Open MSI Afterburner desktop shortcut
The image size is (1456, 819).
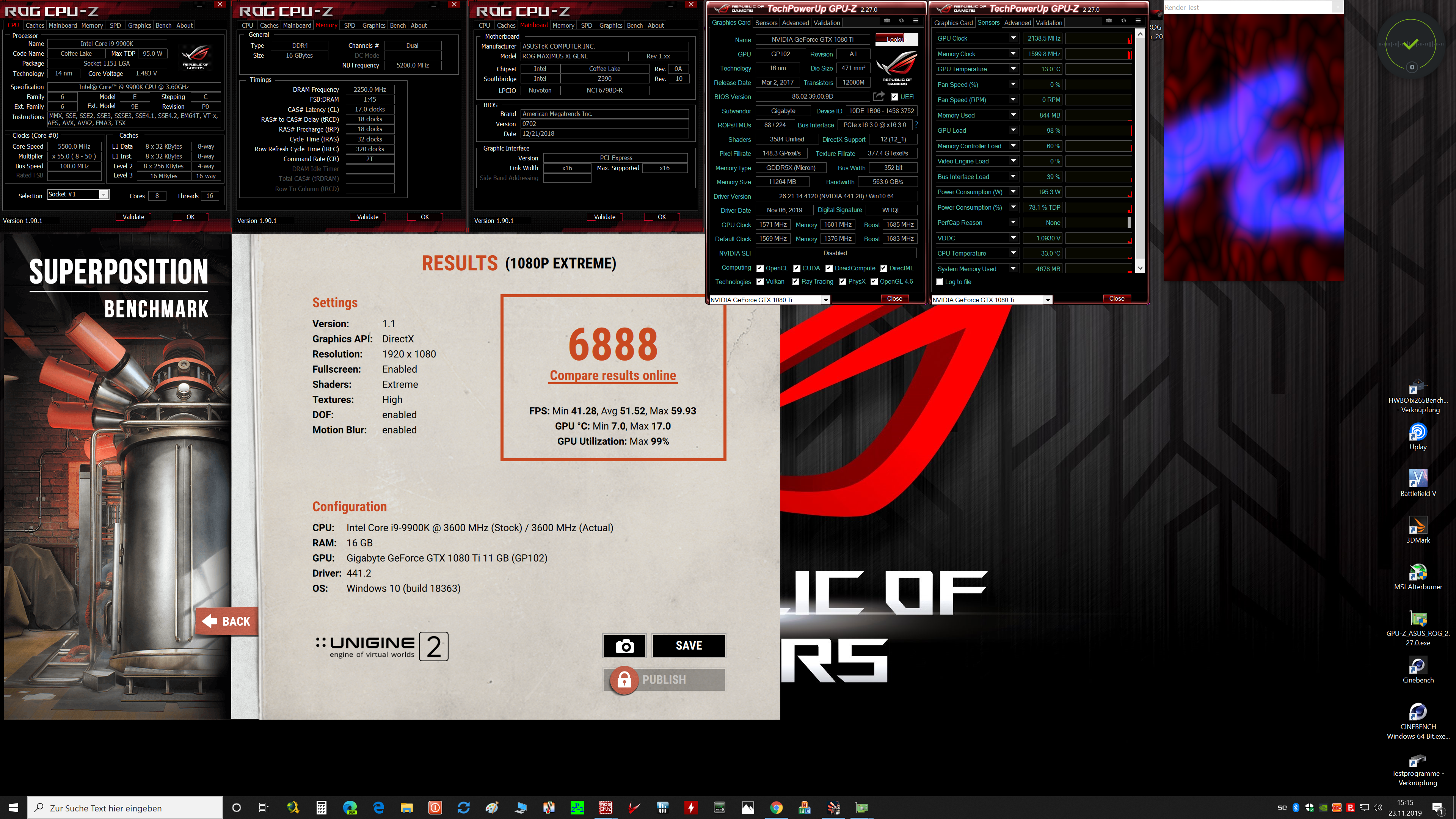[1418, 576]
